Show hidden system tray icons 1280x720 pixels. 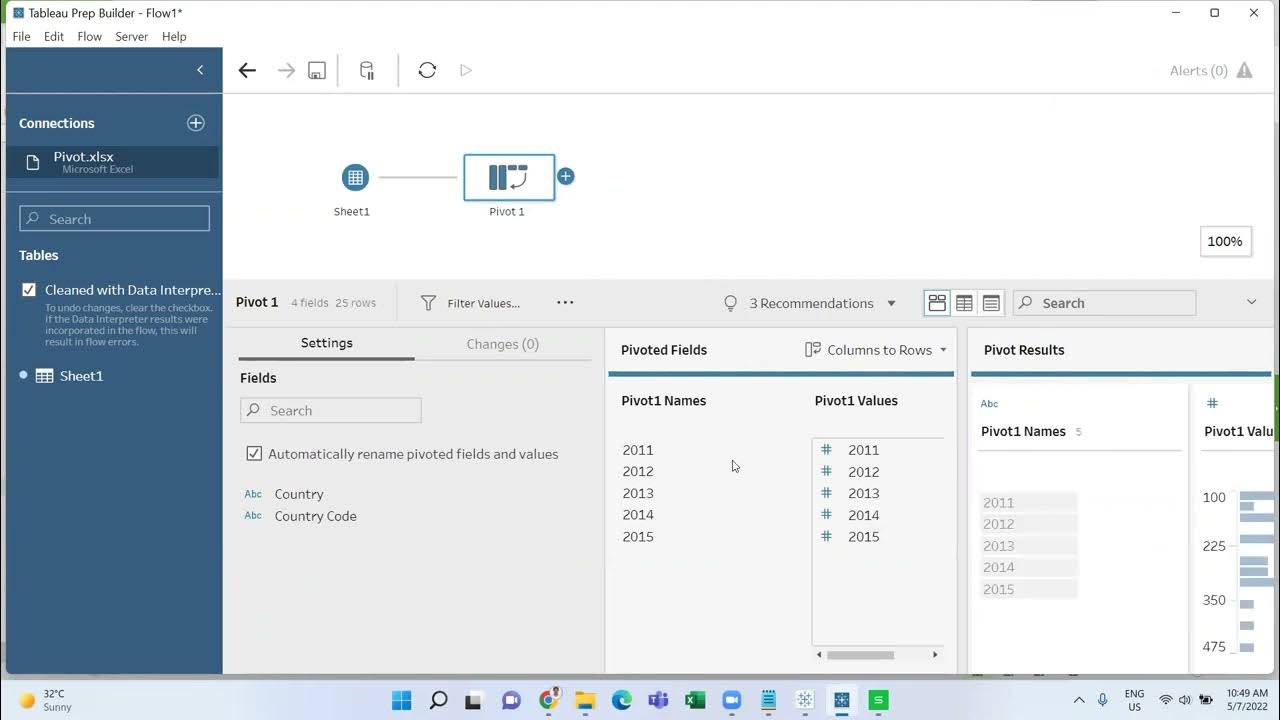click(1078, 700)
